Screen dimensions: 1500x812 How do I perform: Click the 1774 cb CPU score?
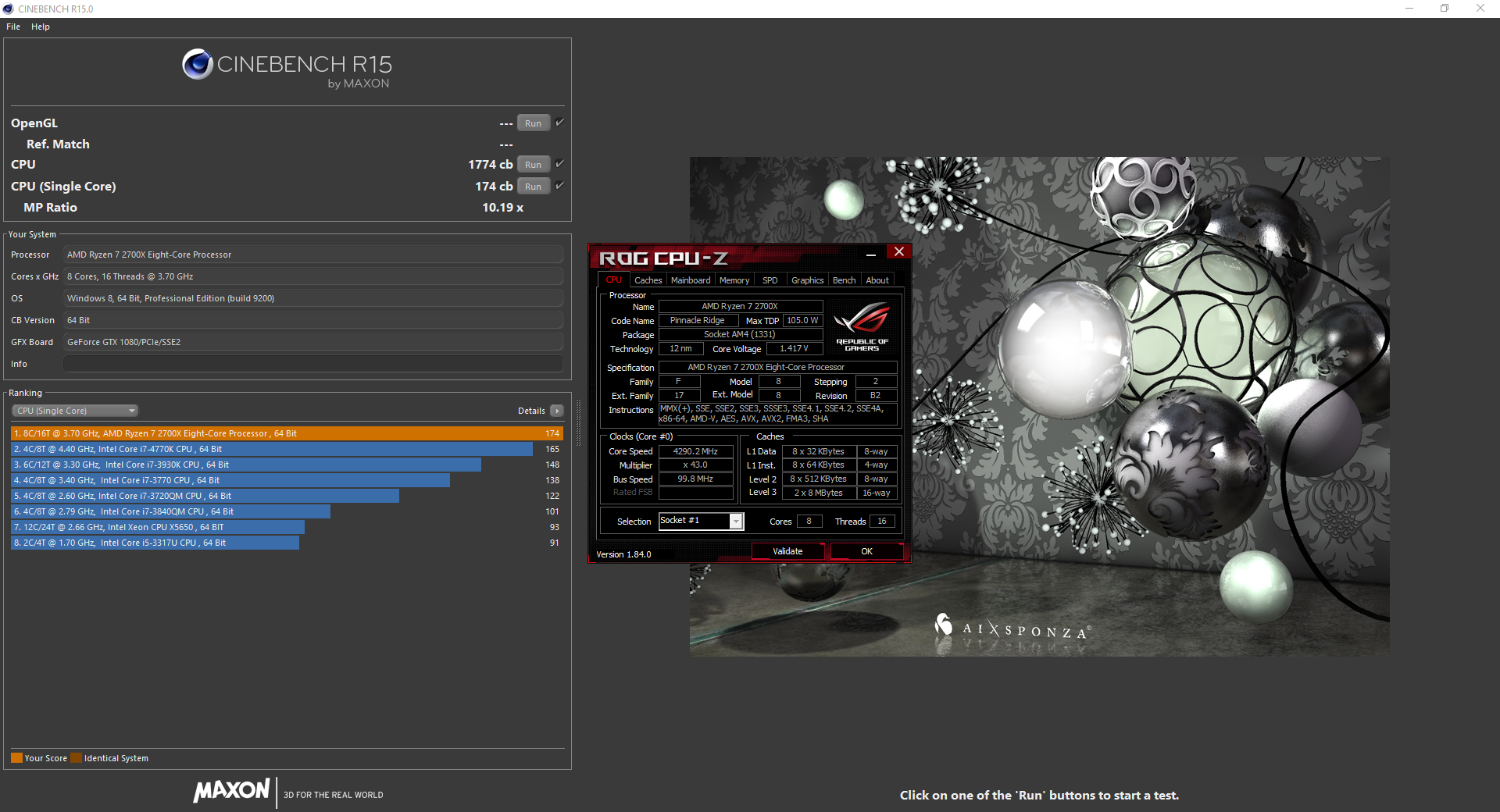(491, 164)
